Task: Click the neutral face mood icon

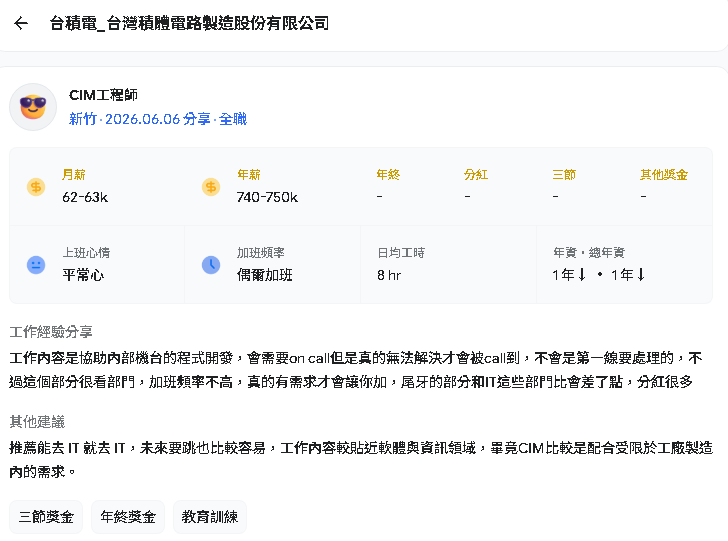Action: click(36, 265)
